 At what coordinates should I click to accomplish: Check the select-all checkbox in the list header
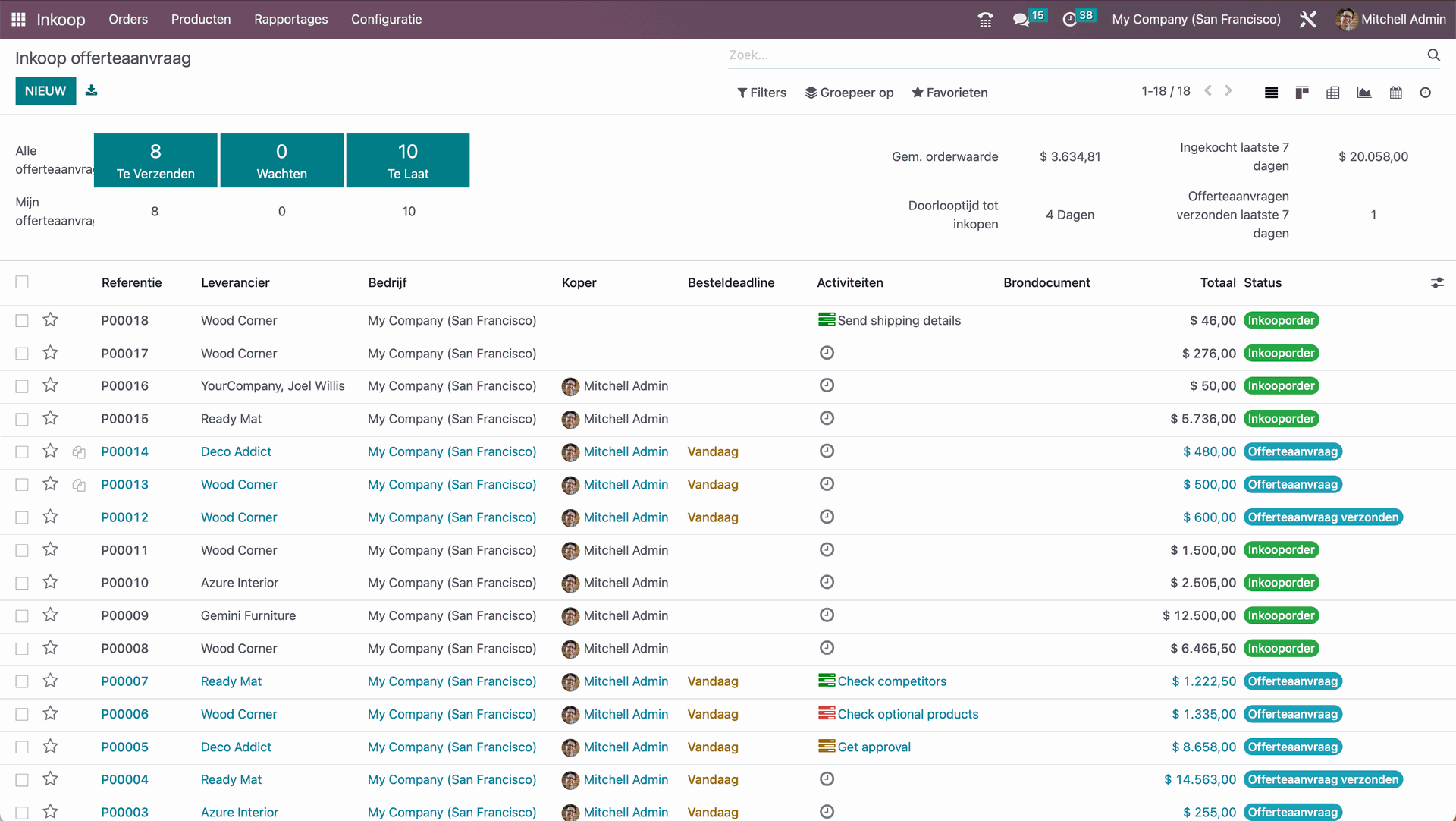click(21, 282)
